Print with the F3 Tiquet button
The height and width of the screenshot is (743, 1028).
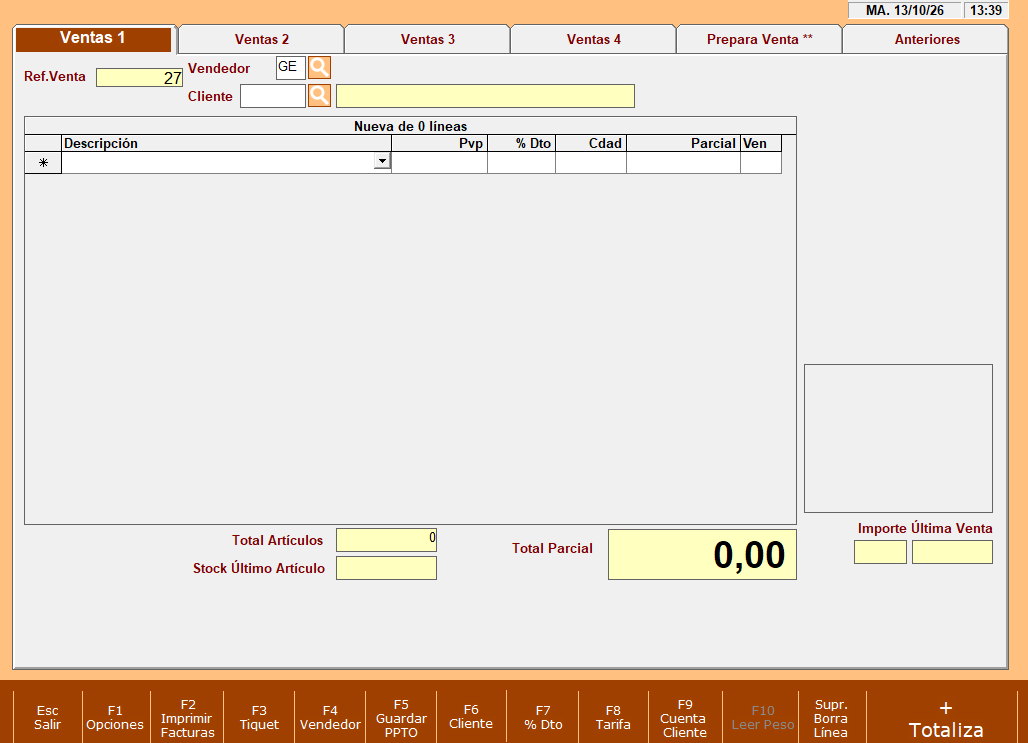[x=259, y=717]
